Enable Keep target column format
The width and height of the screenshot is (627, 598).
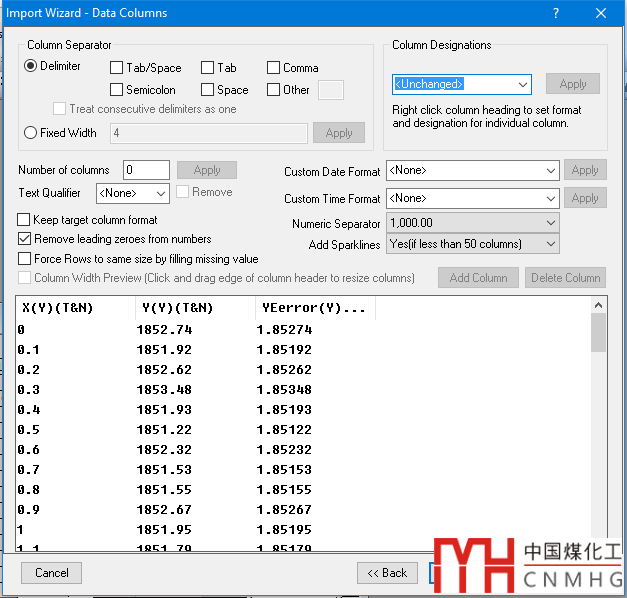(x=25, y=219)
